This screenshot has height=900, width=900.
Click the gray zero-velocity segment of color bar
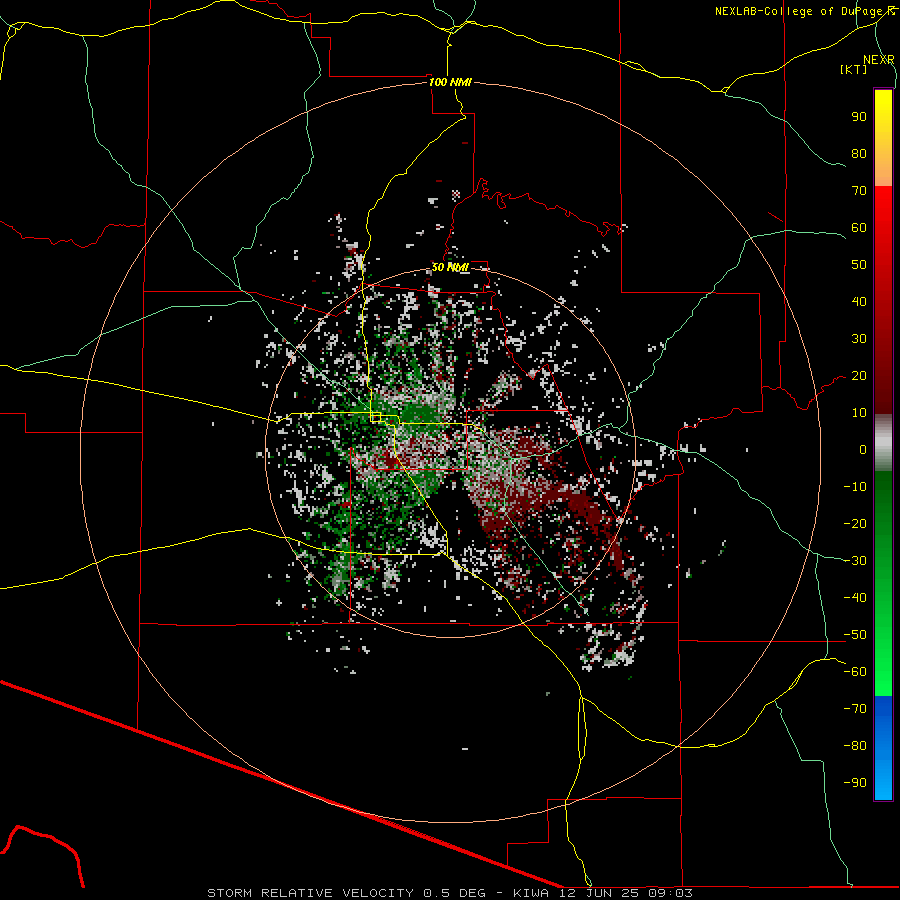[883, 445]
